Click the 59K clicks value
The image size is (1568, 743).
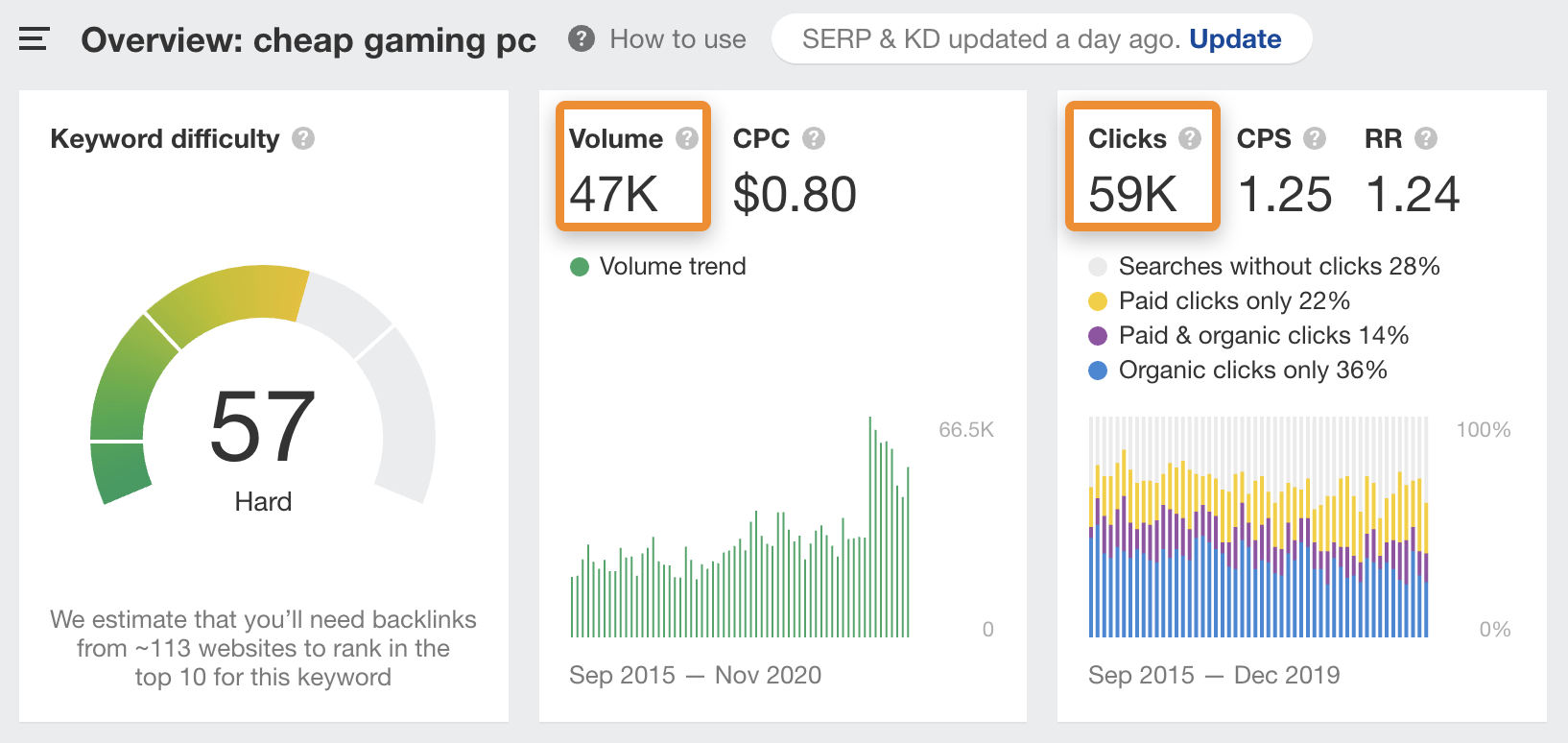1132,194
